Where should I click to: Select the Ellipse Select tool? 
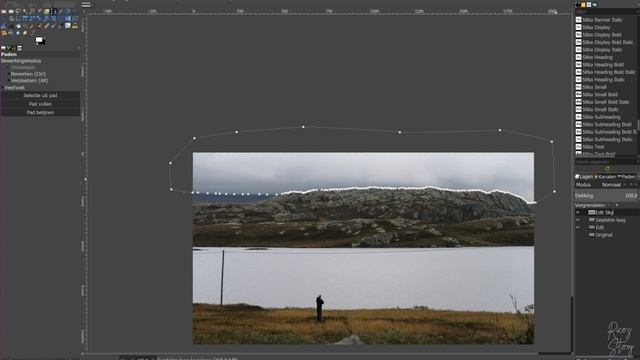[x=11, y=11]
